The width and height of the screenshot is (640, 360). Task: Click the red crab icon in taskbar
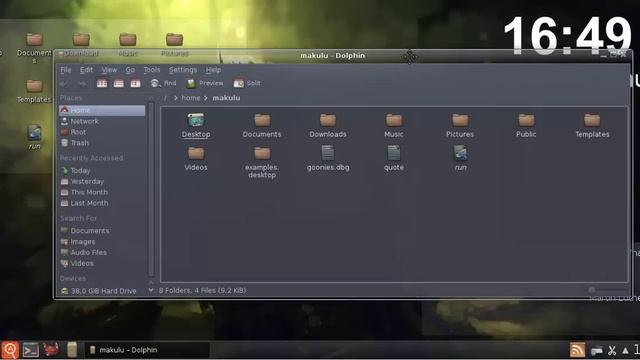point(51,350)
